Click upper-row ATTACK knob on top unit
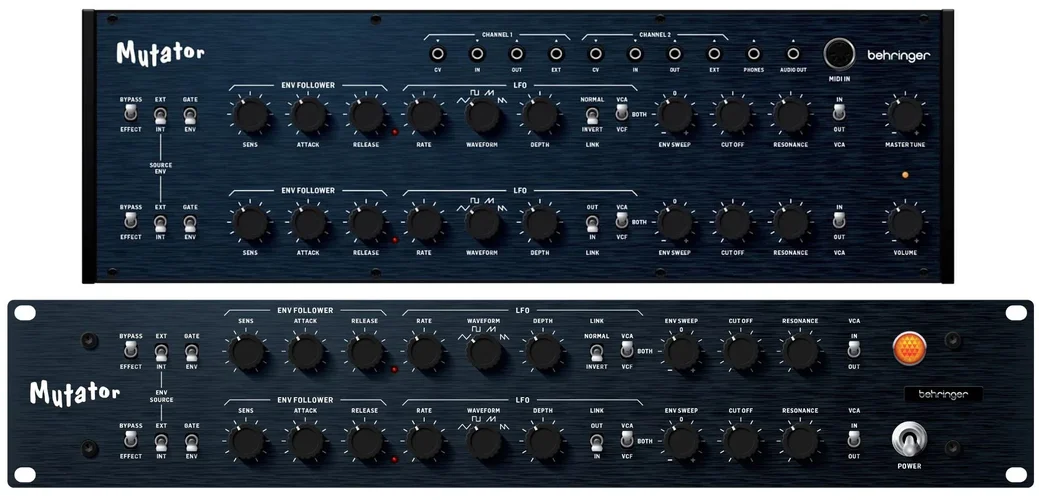The height and width of the screenshot is (500, 1039). pos(309,115)
